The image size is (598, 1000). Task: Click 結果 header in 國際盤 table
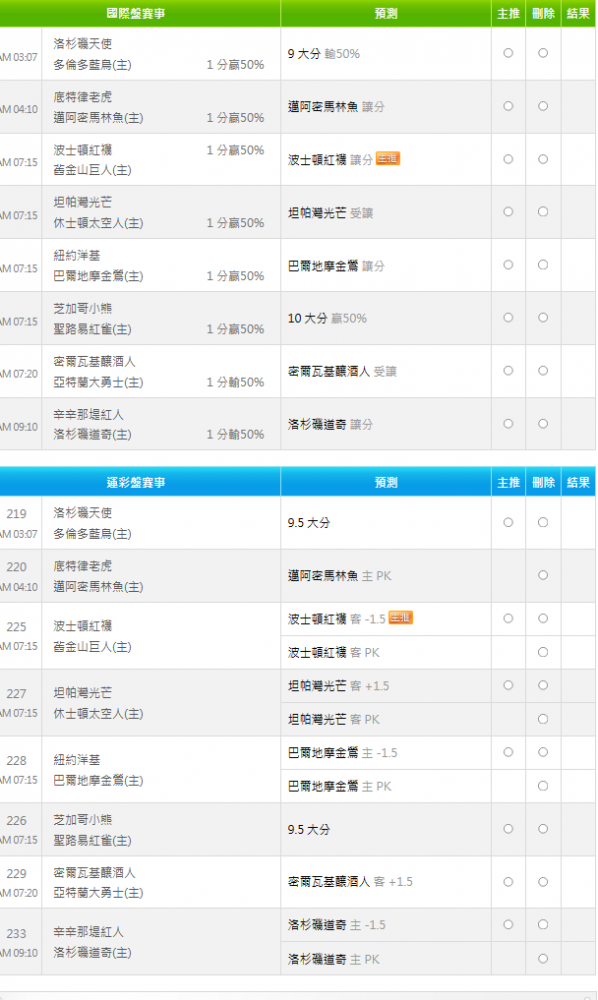coord(578,13)
